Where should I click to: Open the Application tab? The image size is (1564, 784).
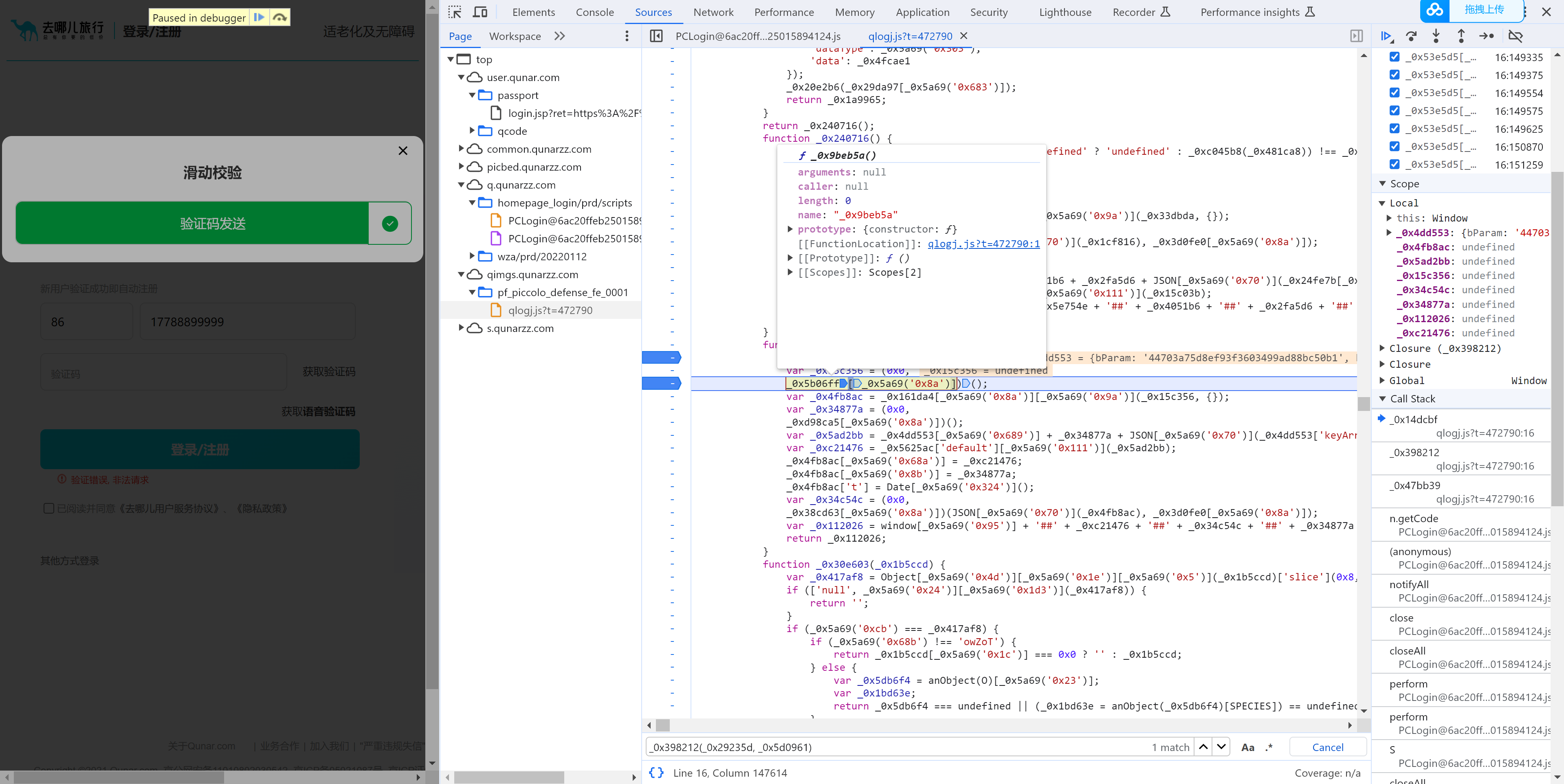click(922, 12)
